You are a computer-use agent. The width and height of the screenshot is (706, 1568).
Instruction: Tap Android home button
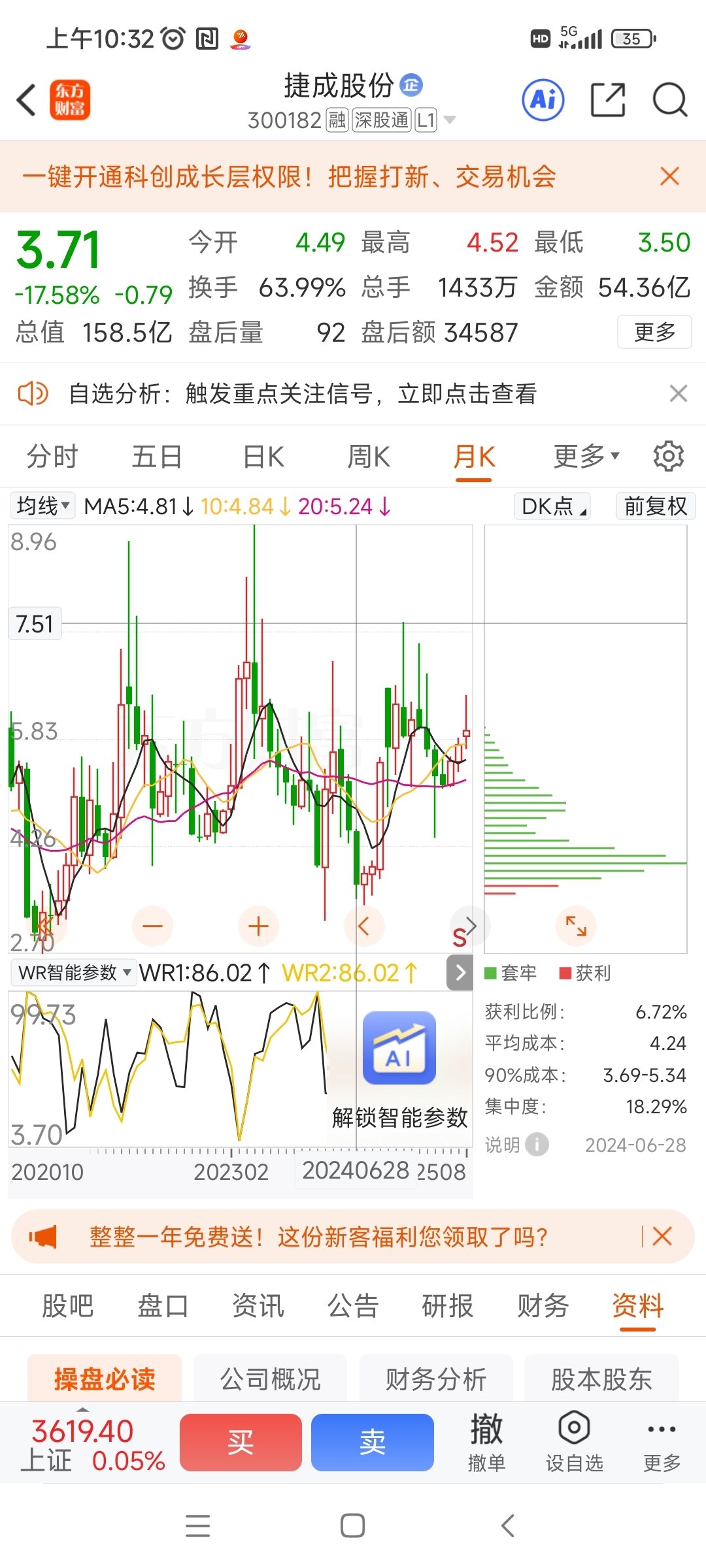353,1526
